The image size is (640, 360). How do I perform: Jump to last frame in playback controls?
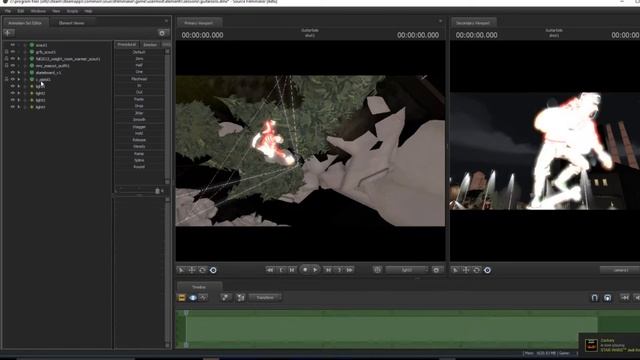click(350, 270)
